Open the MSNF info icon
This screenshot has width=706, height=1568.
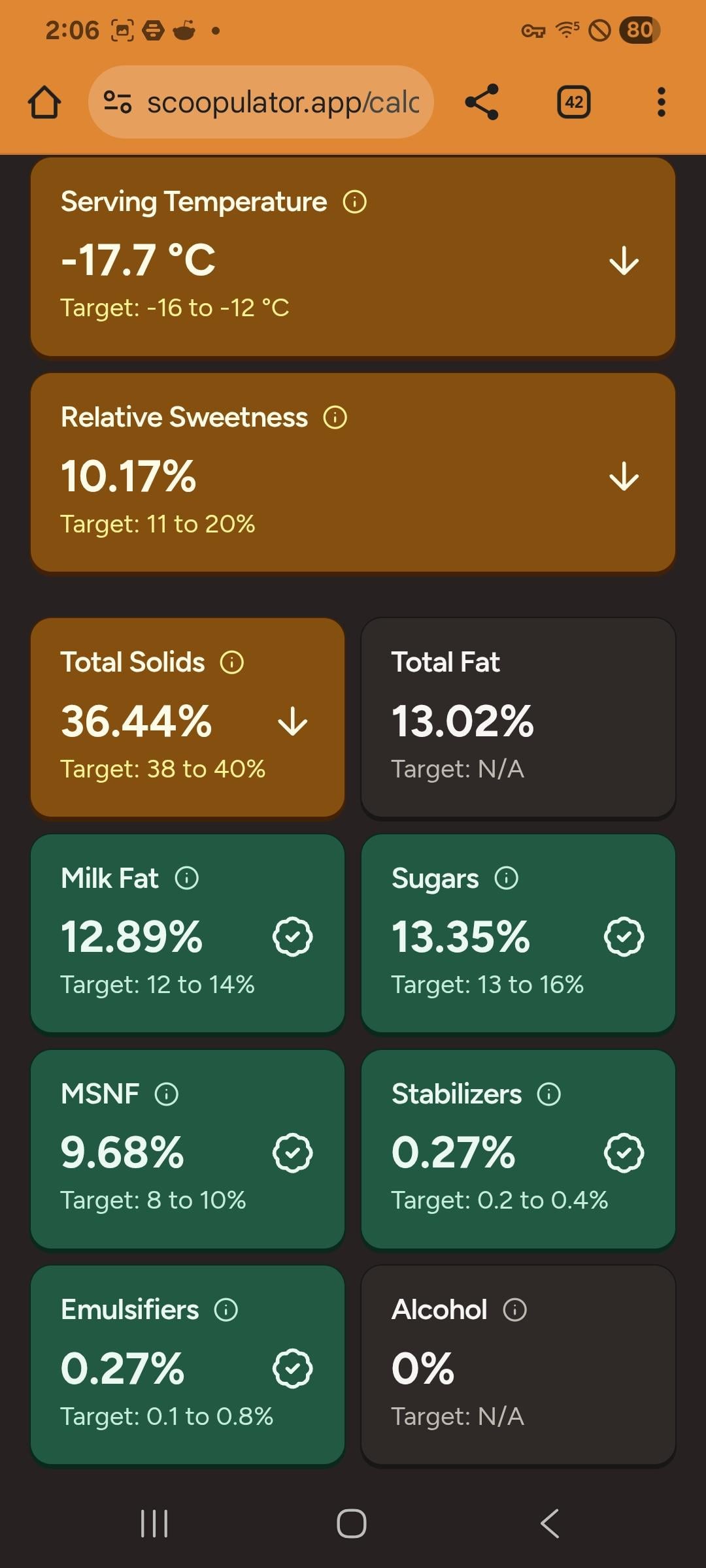[x=167, y=1094]
